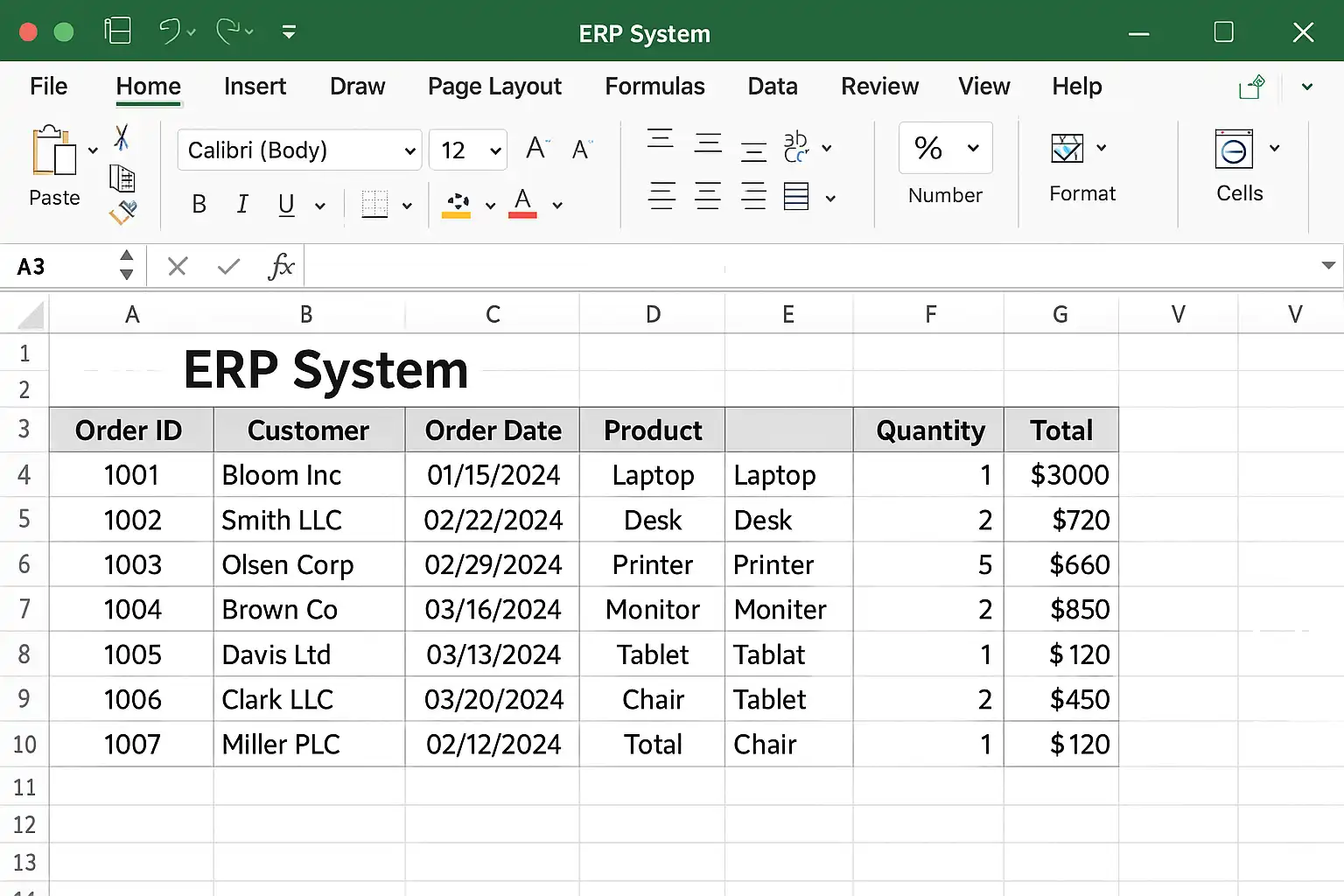This screenshot has height=896, width=1344.
Task: Click the Save icon in title bar
Action: 117,31
